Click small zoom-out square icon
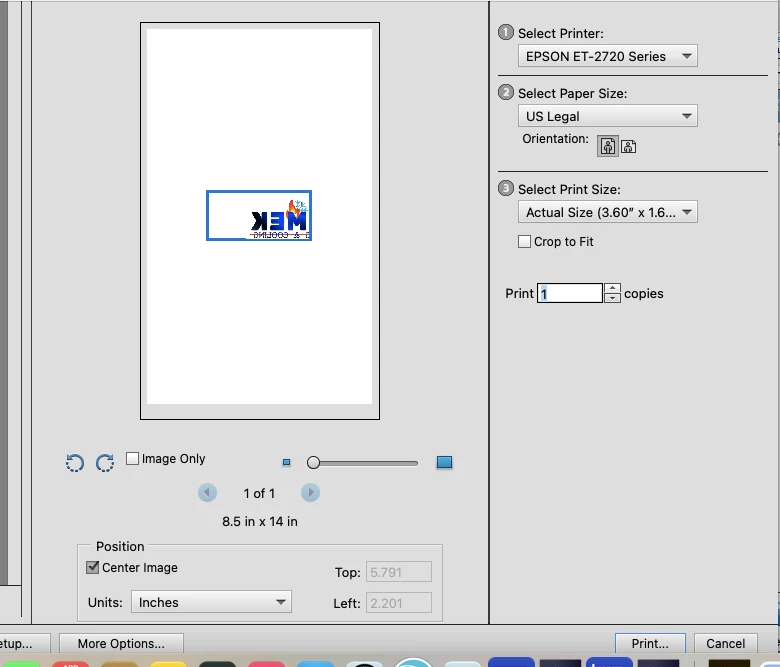The image size is (780, 667). coord(287,463)
